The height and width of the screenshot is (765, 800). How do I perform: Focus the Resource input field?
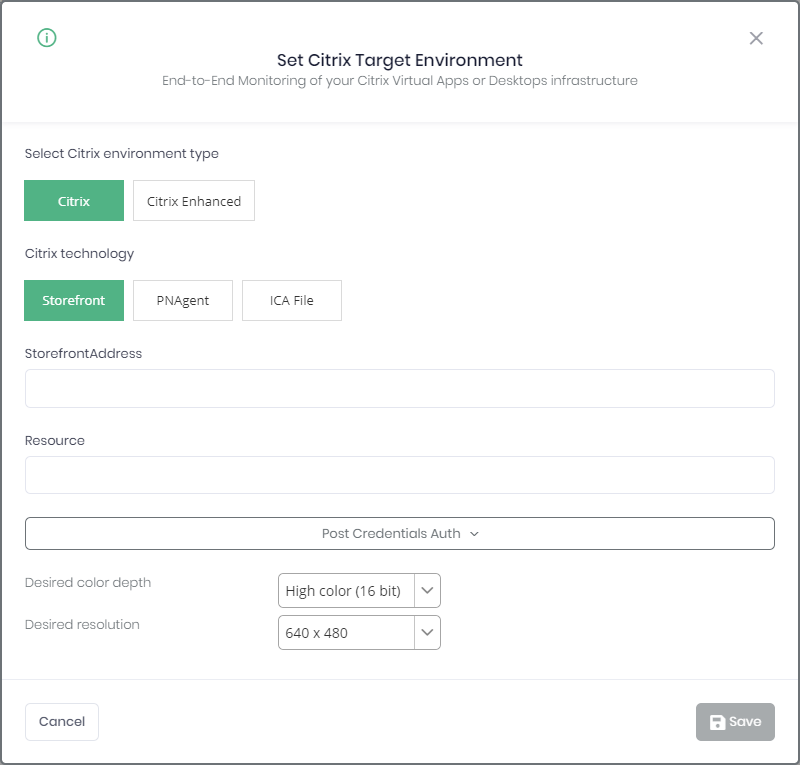tap(399, 475)
